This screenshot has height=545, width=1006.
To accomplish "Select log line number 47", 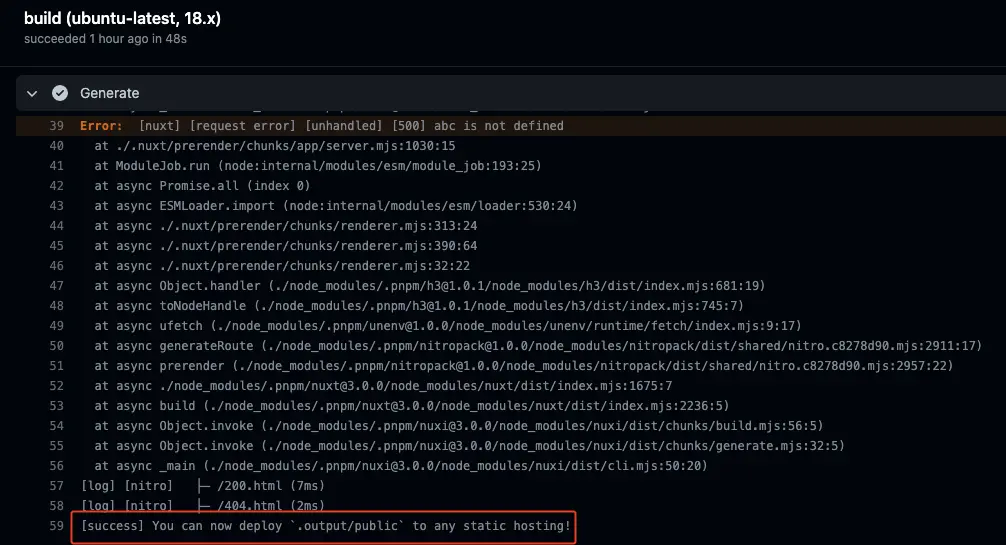I will click(56, 286).
